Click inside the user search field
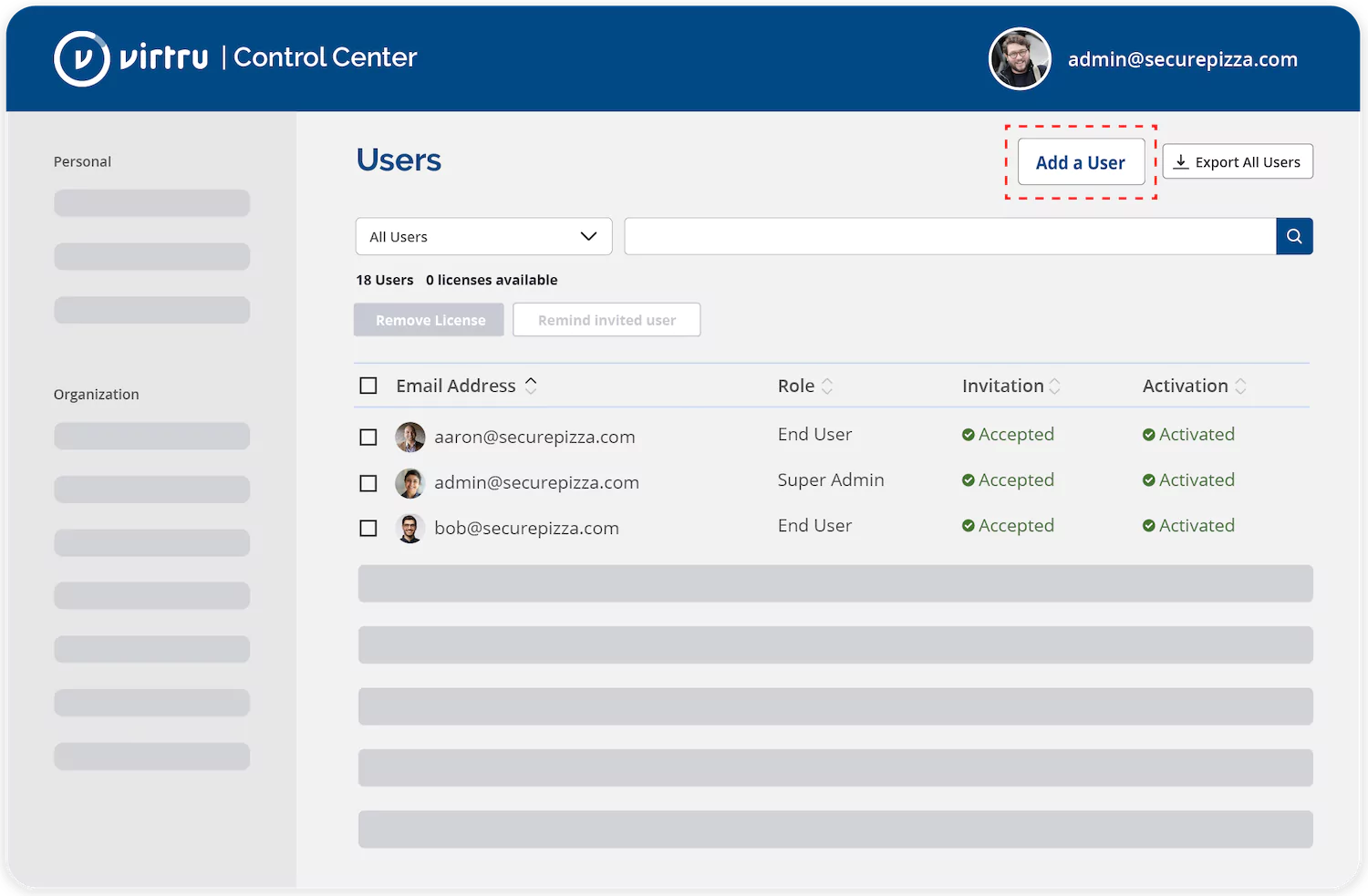Screen dimensions: 1368x896 pos(948,236)
